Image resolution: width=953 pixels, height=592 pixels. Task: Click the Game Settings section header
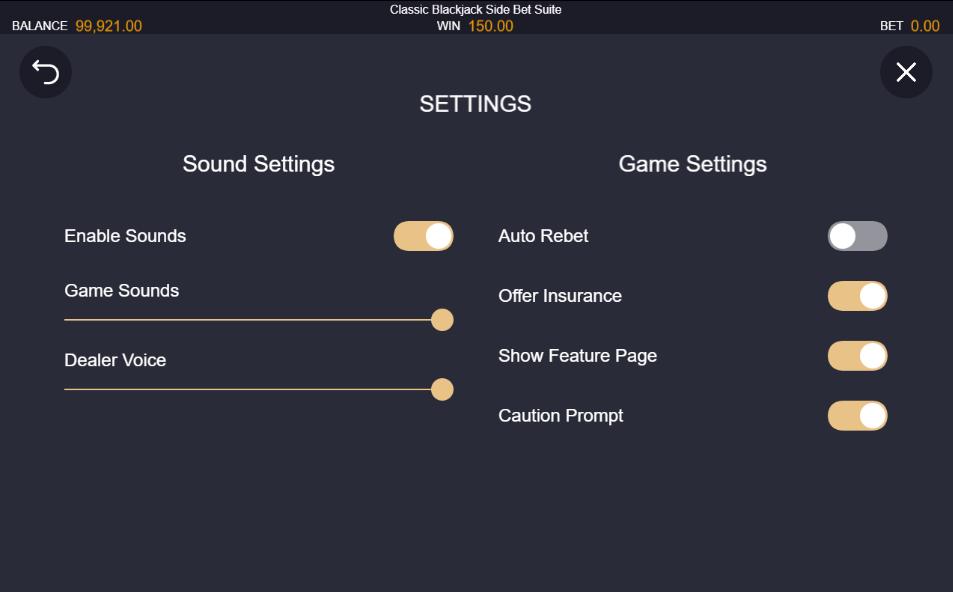(x=692, y=164)
